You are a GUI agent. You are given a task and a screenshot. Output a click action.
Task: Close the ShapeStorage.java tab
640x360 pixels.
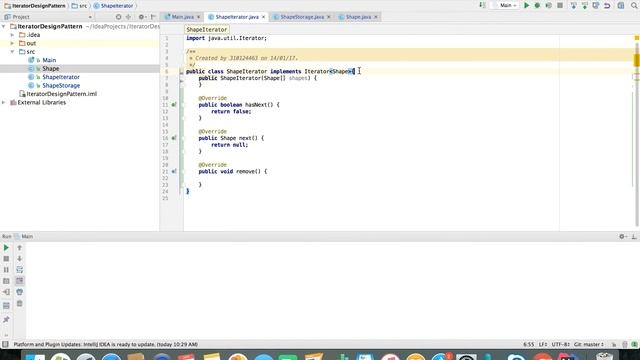click(x=329, y=17)
